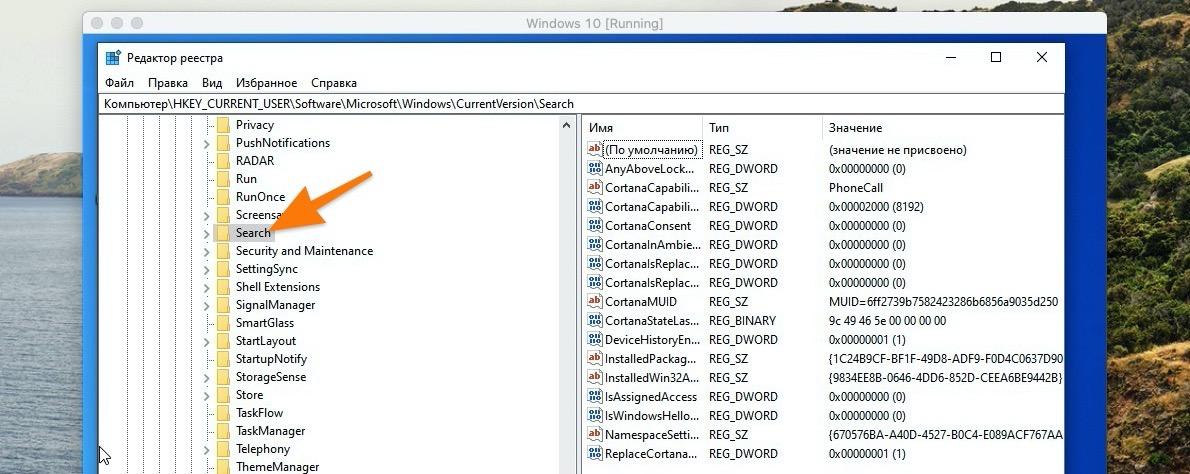Image resolution: width=1190 pixels, height=474 pixels.
Task: Expand the SignalManager key
Action: point(206,305)
